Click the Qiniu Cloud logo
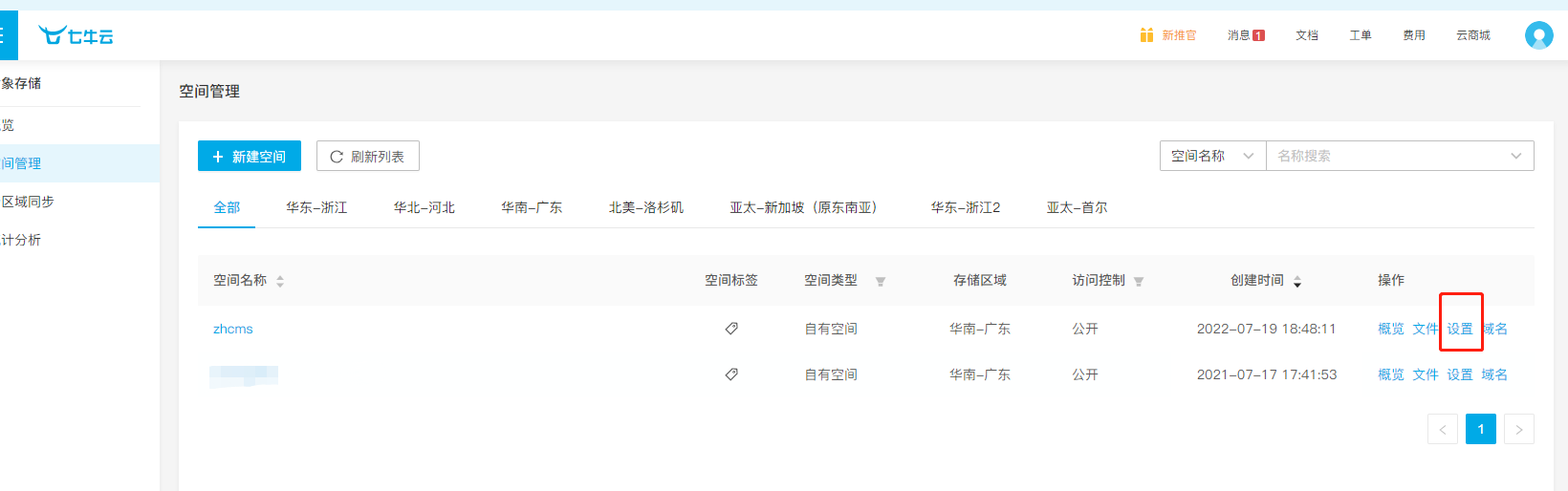1568x491 pixels. [x=76, y=36]
